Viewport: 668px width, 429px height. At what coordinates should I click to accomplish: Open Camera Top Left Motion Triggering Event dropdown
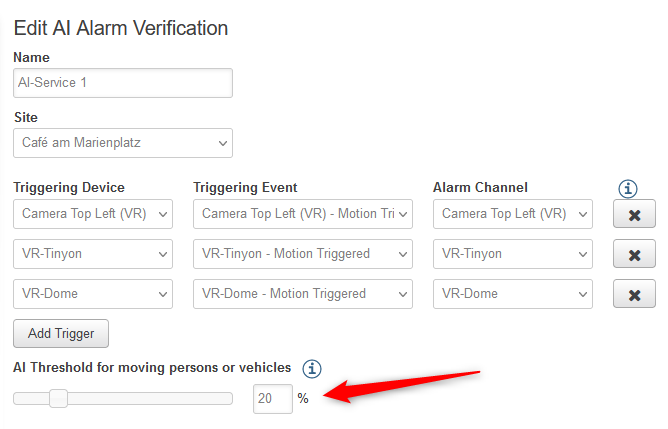click(303, 214)
